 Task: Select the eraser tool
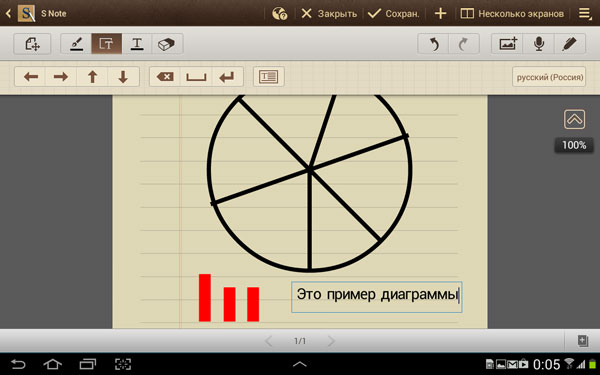pos(167,44)
